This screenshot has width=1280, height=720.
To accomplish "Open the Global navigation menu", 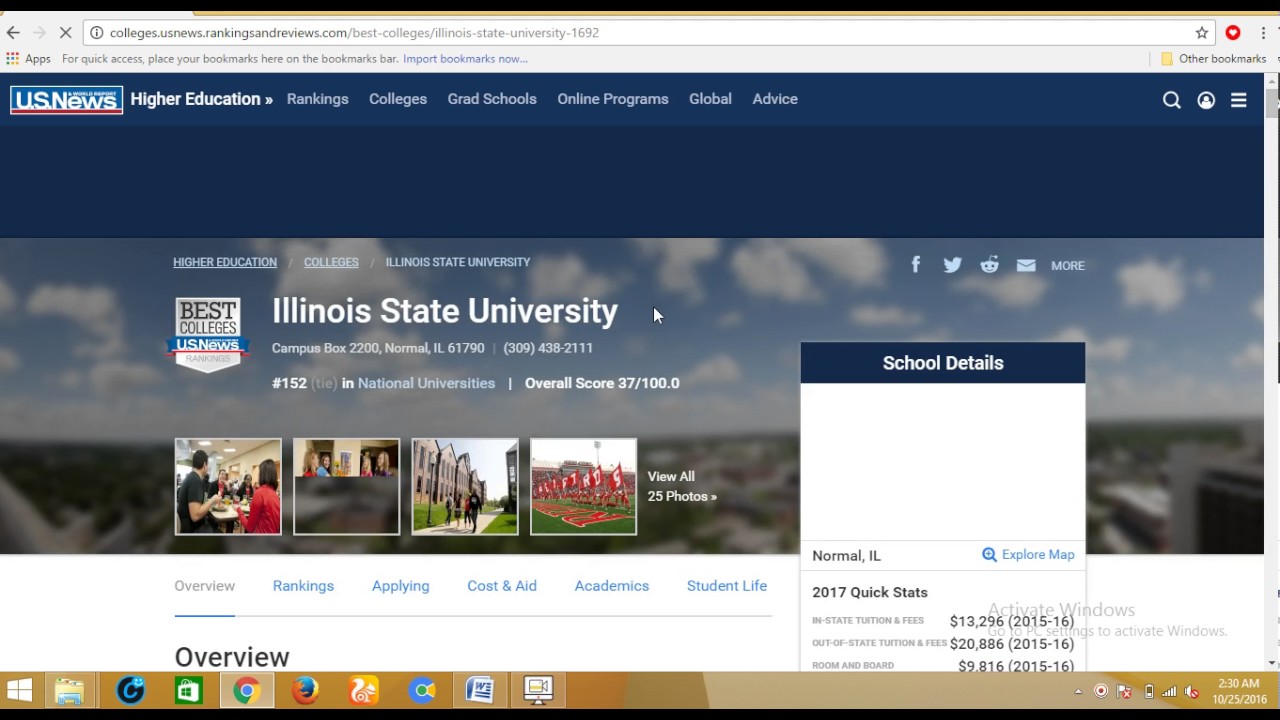I will coord(710,99).
